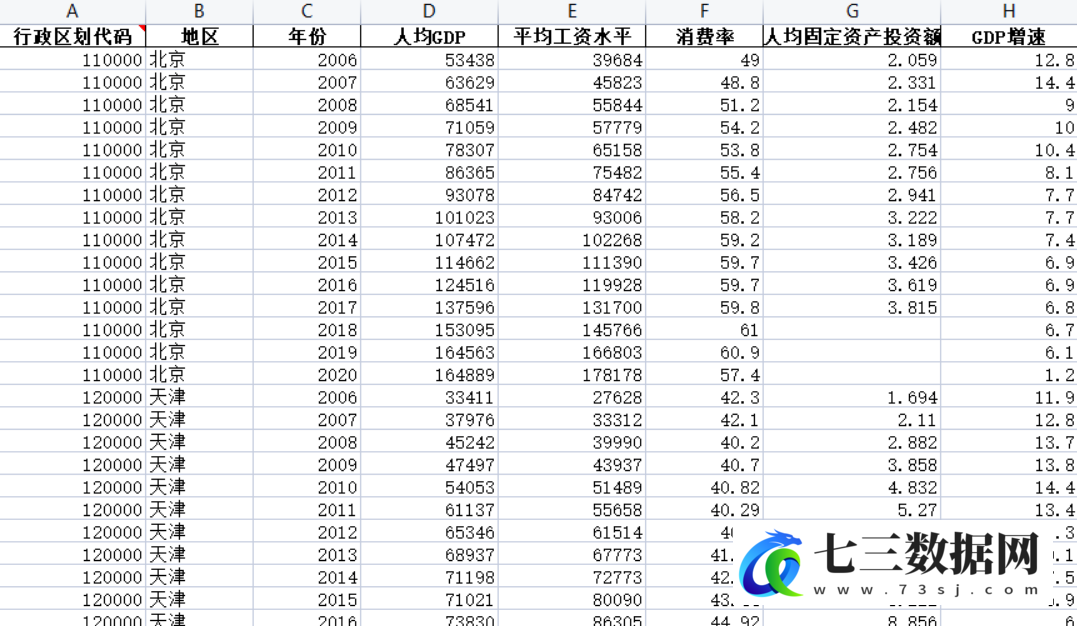Click the 平均工资水平 header cell
Screen dimensions: 1077x626
click(572, 36)
